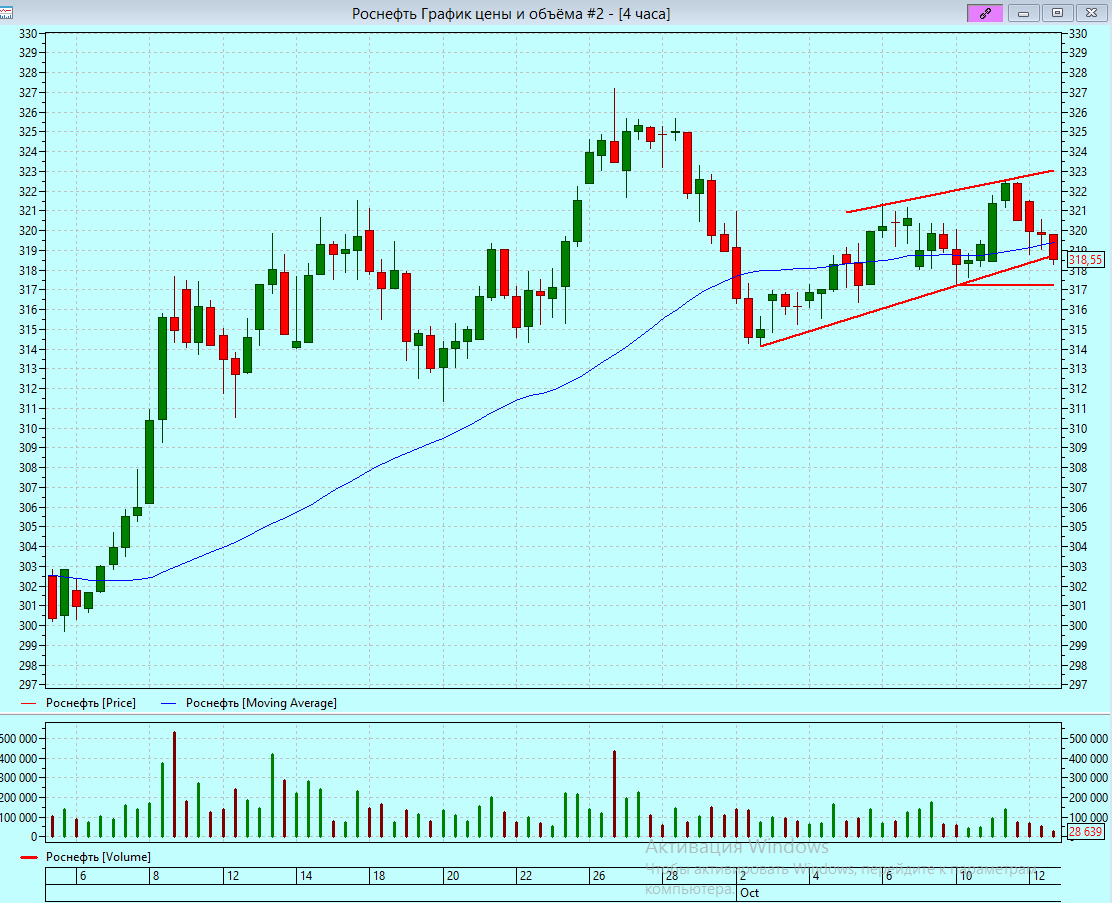Click date label 28 on the time axis
Viewport: 1112px width, 903px height.
click(672, 876)
